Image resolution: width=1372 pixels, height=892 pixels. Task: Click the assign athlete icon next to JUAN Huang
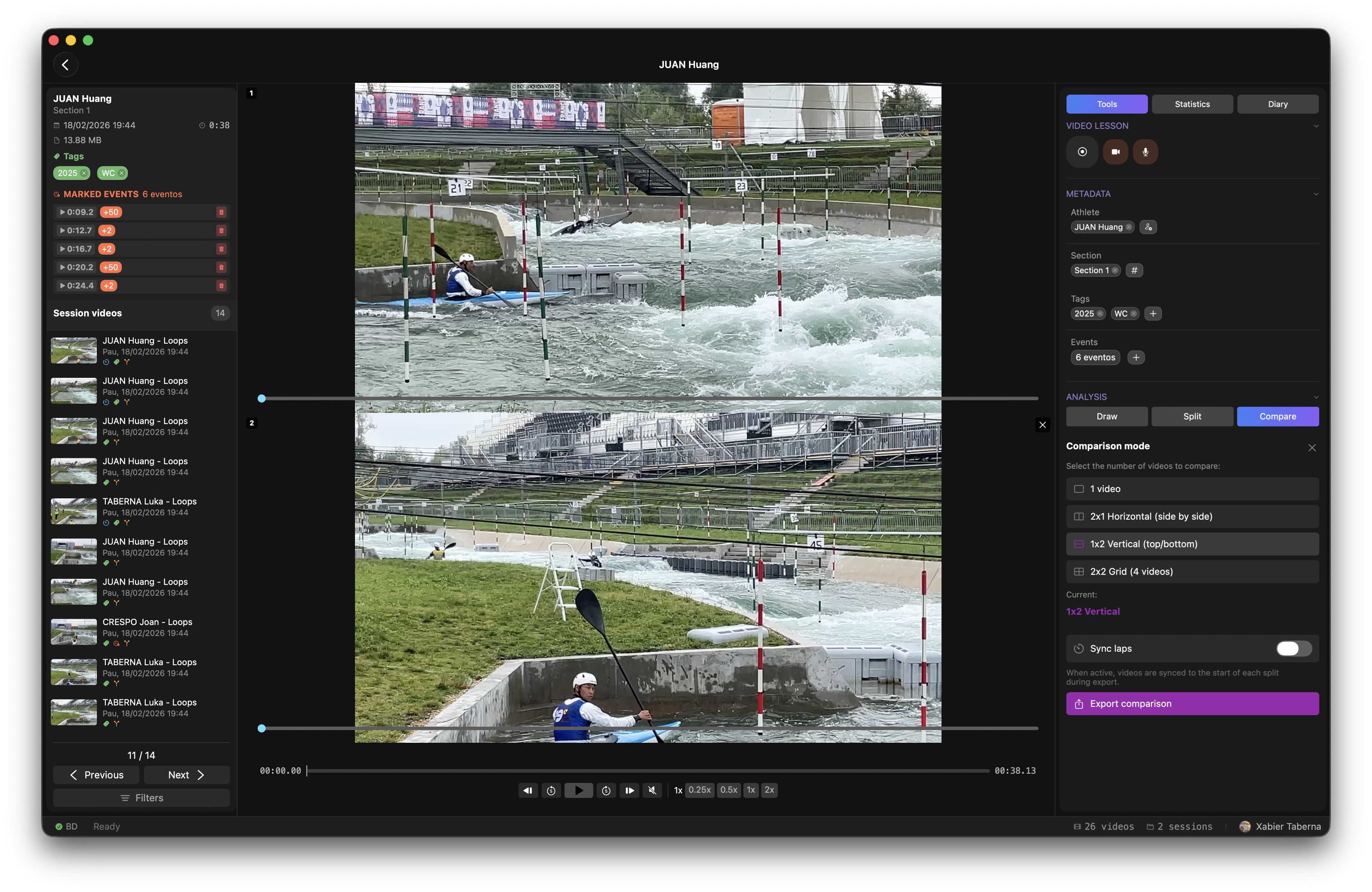pyautogui.click(x=1148, y=227)
